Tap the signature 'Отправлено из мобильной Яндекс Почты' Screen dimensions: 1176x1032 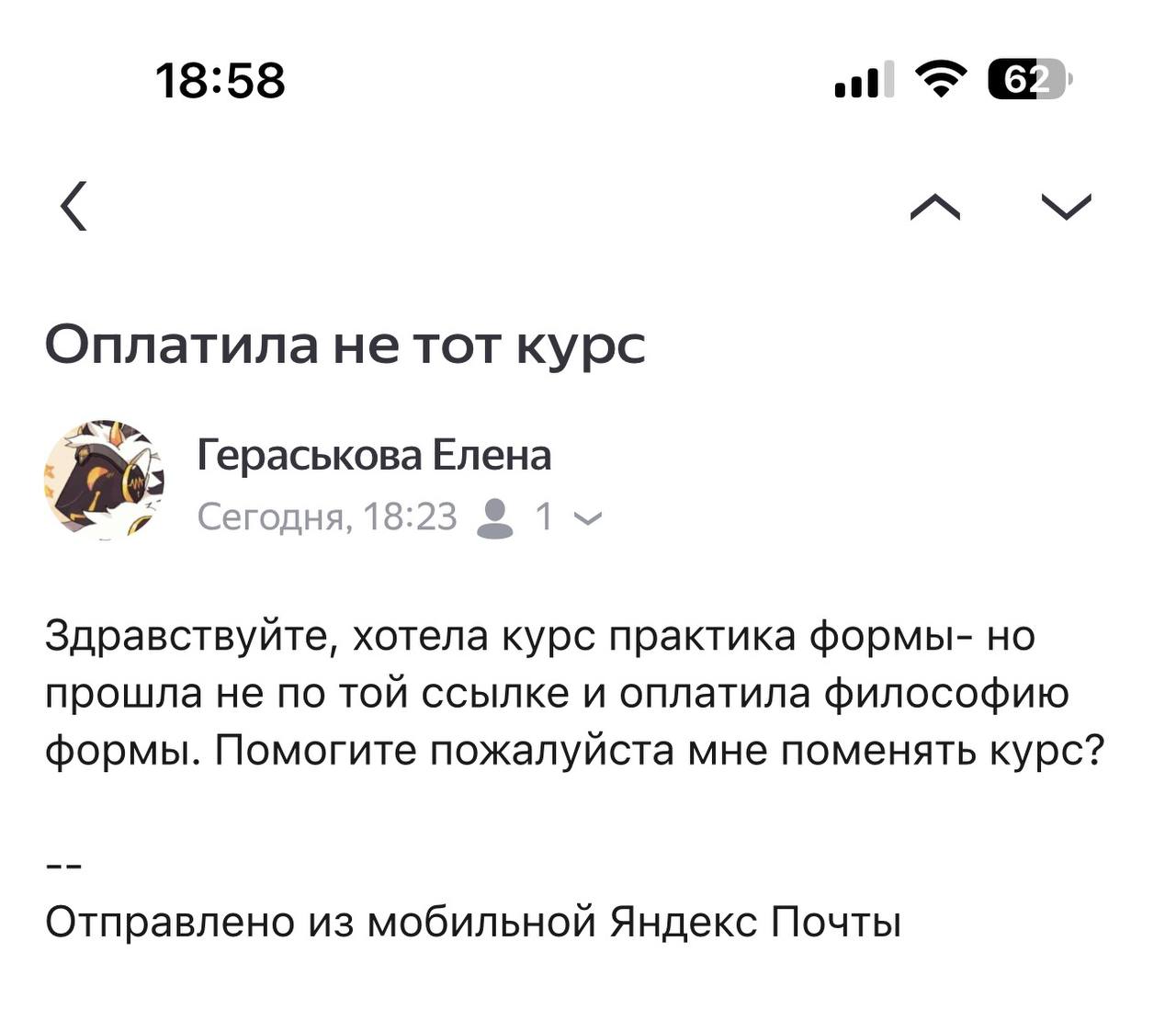pos(473,922)
